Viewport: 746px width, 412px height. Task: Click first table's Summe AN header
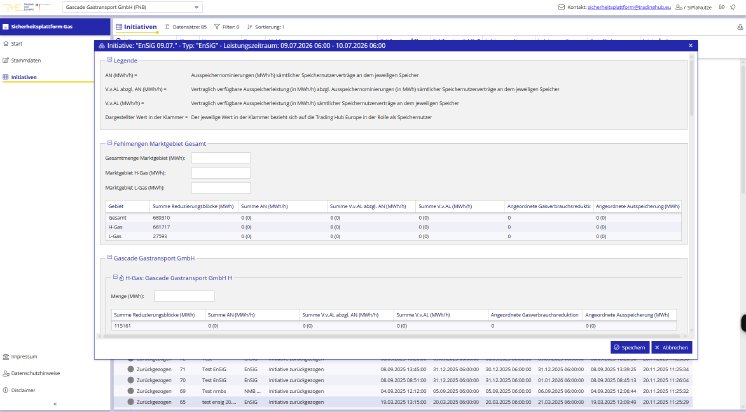(x=282, y=206)
